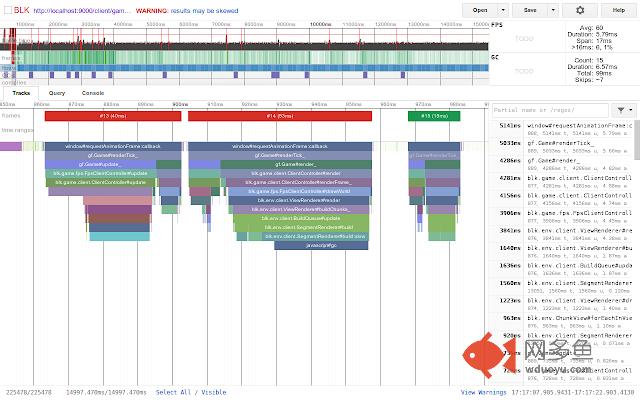This screenshot has height=400, width=640.
Task: Select the BuildQueue#update scope bar
Action: (x=301, y=218)
